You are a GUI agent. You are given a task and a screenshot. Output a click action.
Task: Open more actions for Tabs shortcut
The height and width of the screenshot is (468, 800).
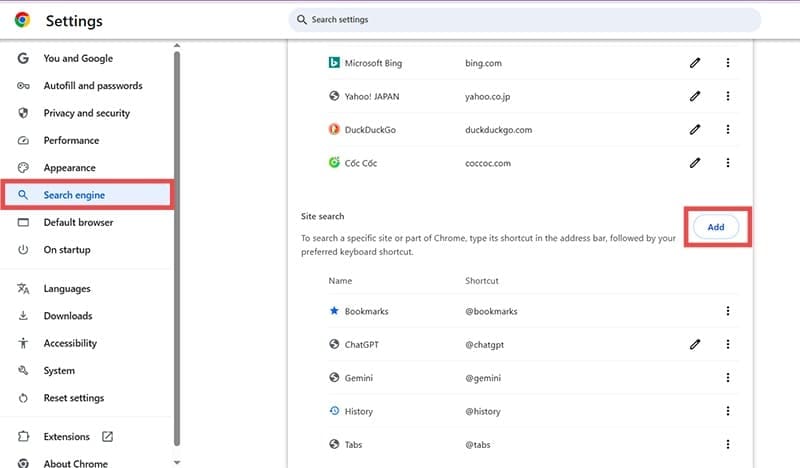[728, 445]
